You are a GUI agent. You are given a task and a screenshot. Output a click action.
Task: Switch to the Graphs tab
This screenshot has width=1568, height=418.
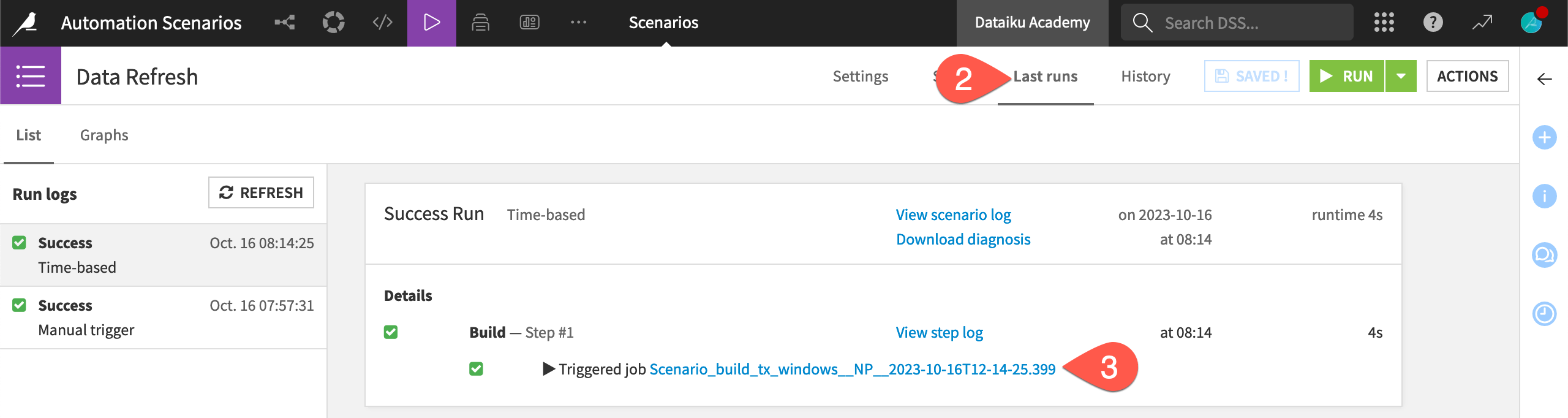pos(104,135)
